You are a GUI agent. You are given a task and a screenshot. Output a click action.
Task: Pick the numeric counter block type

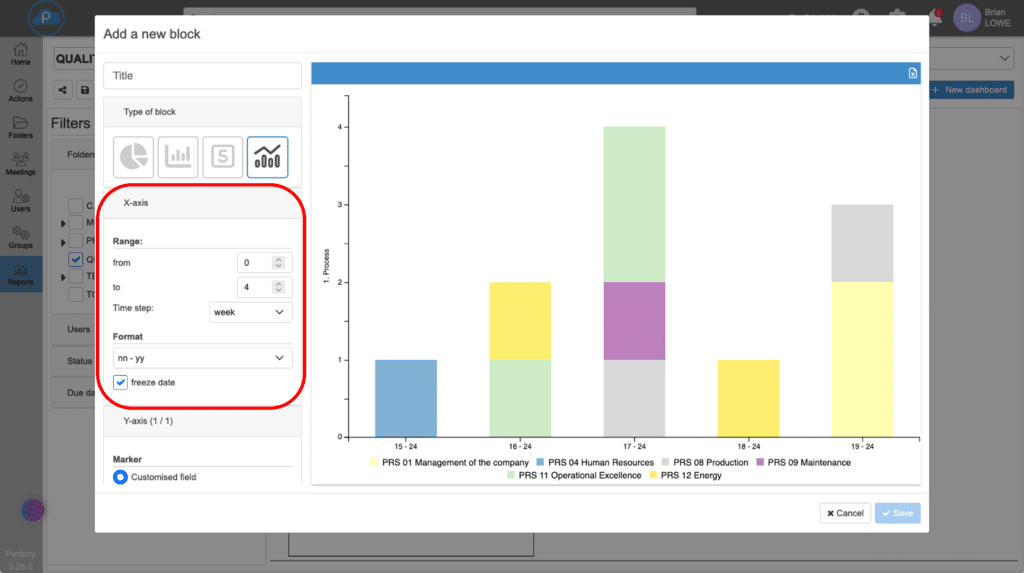click(222, 157)
